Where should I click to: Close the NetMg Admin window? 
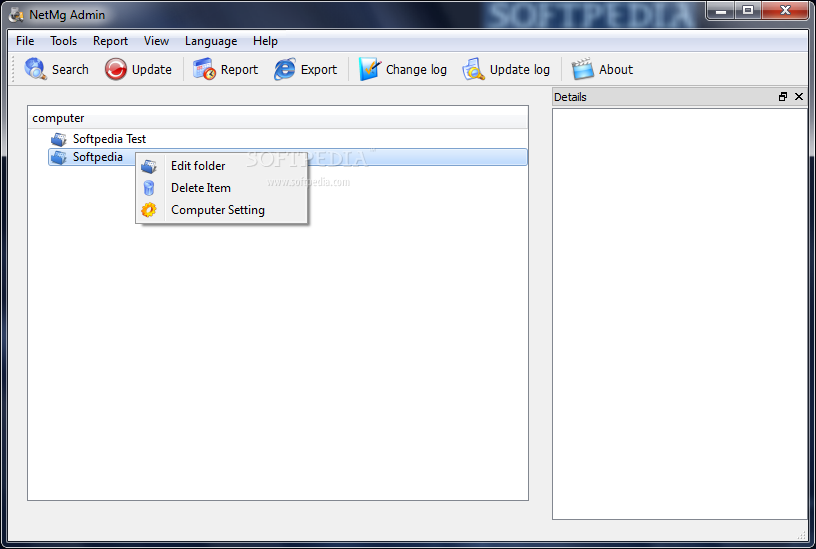coord(786,10)
